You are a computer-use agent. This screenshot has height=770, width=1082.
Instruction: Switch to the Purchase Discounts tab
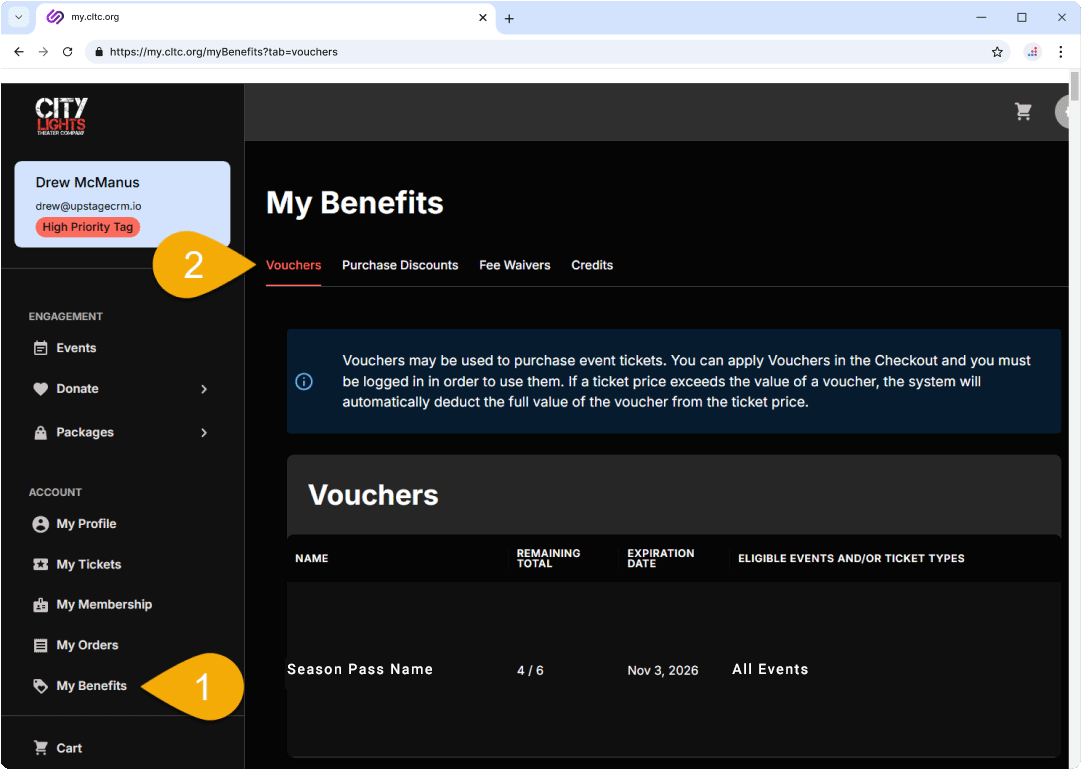point(400,265)
